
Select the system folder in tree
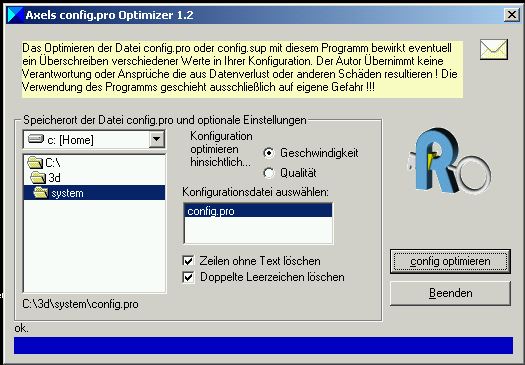[x=94, y=193]
